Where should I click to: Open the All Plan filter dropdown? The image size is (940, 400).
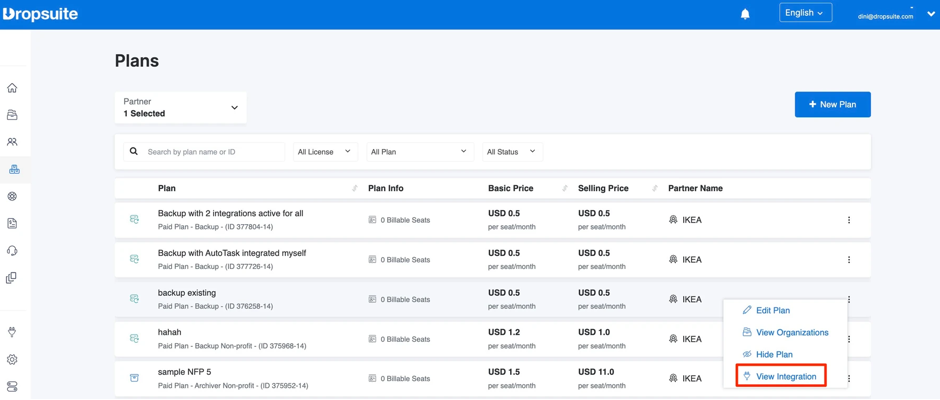418,152
